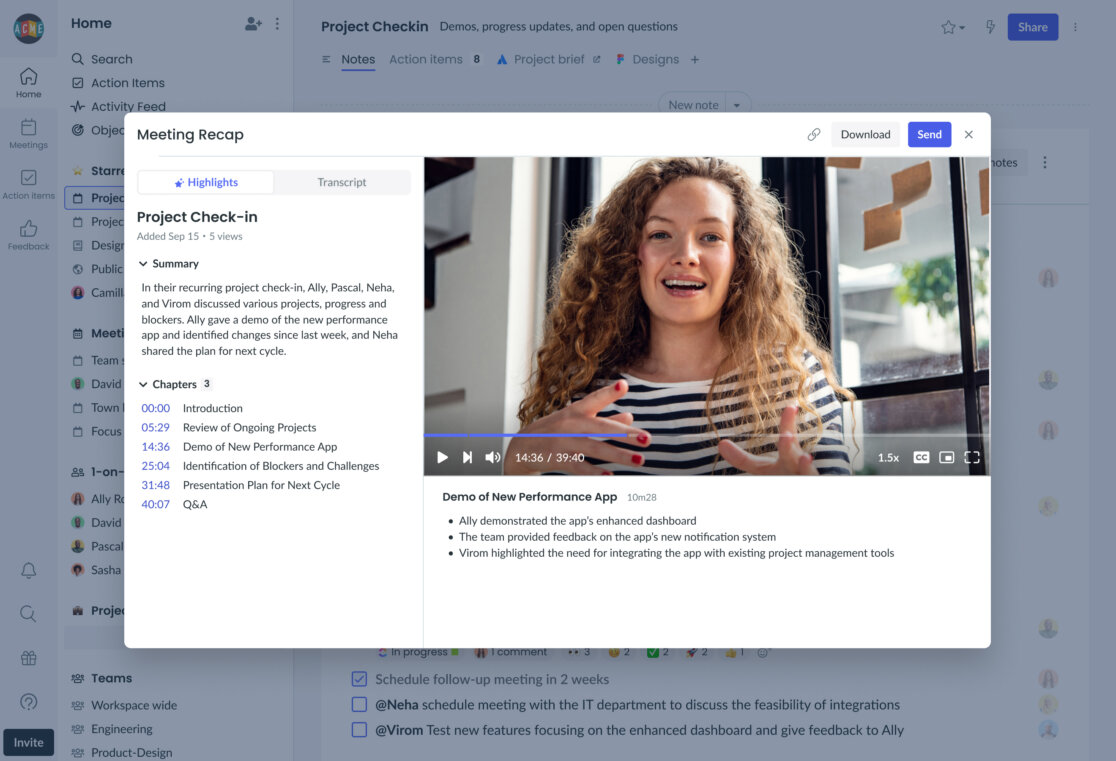Click the Invite button
The image size is (1116, 761).
(28, 742)
